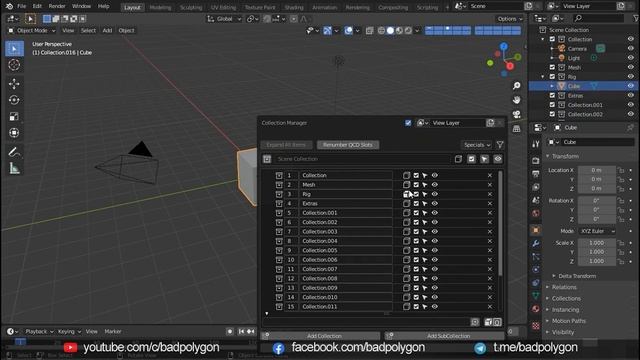Open the Render properties tab icon

click(x=536, y=161)
